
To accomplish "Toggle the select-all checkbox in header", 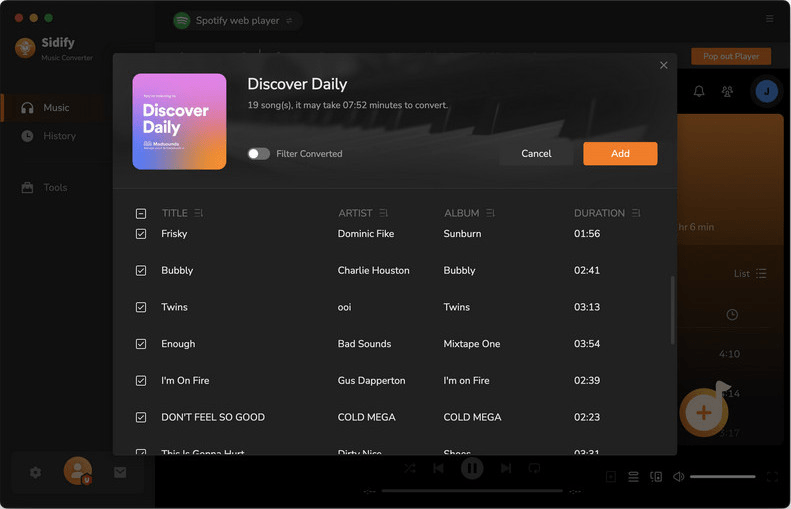I will 141,213.
